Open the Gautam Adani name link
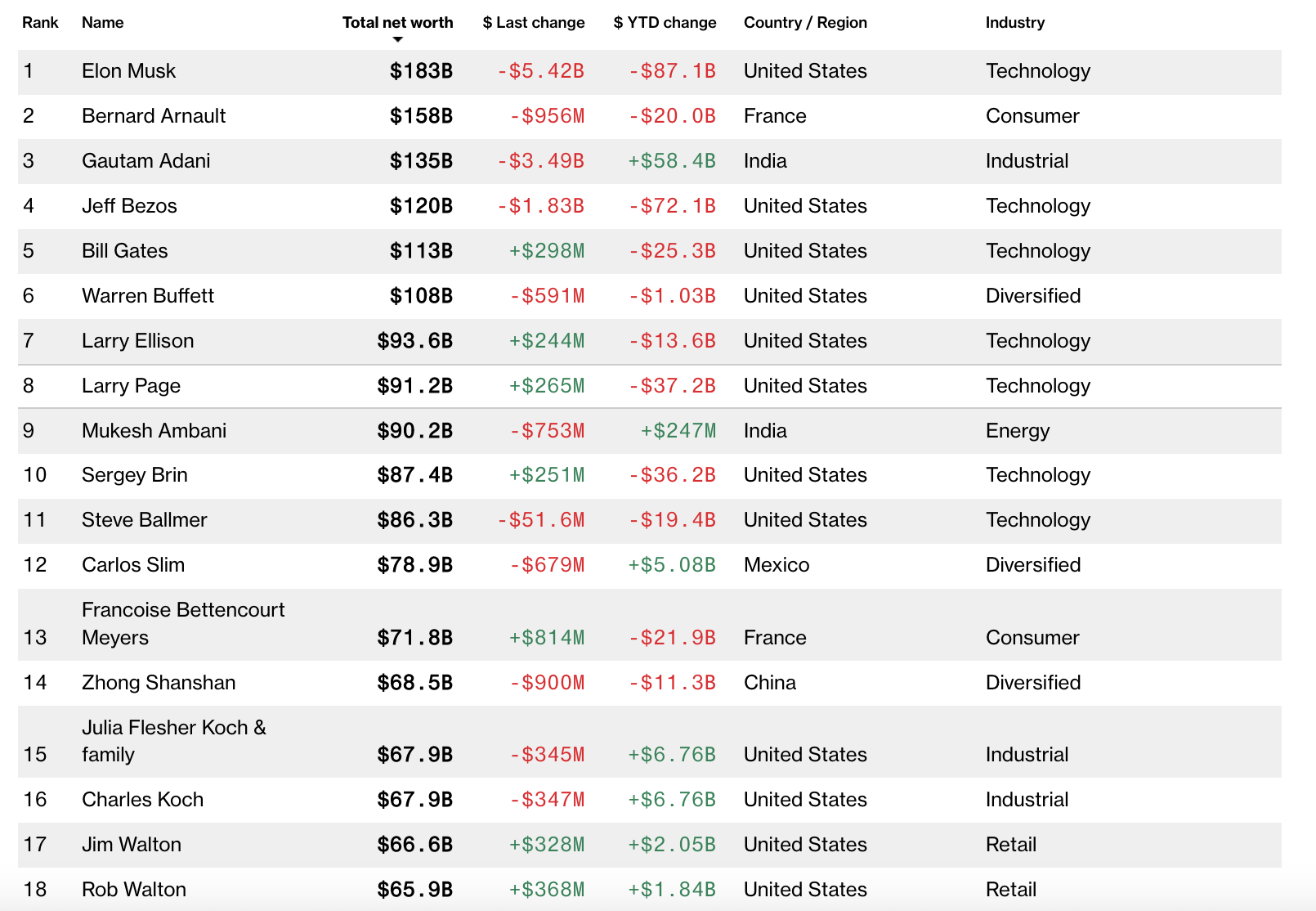 pyautogui.click(x=145, y=161)
